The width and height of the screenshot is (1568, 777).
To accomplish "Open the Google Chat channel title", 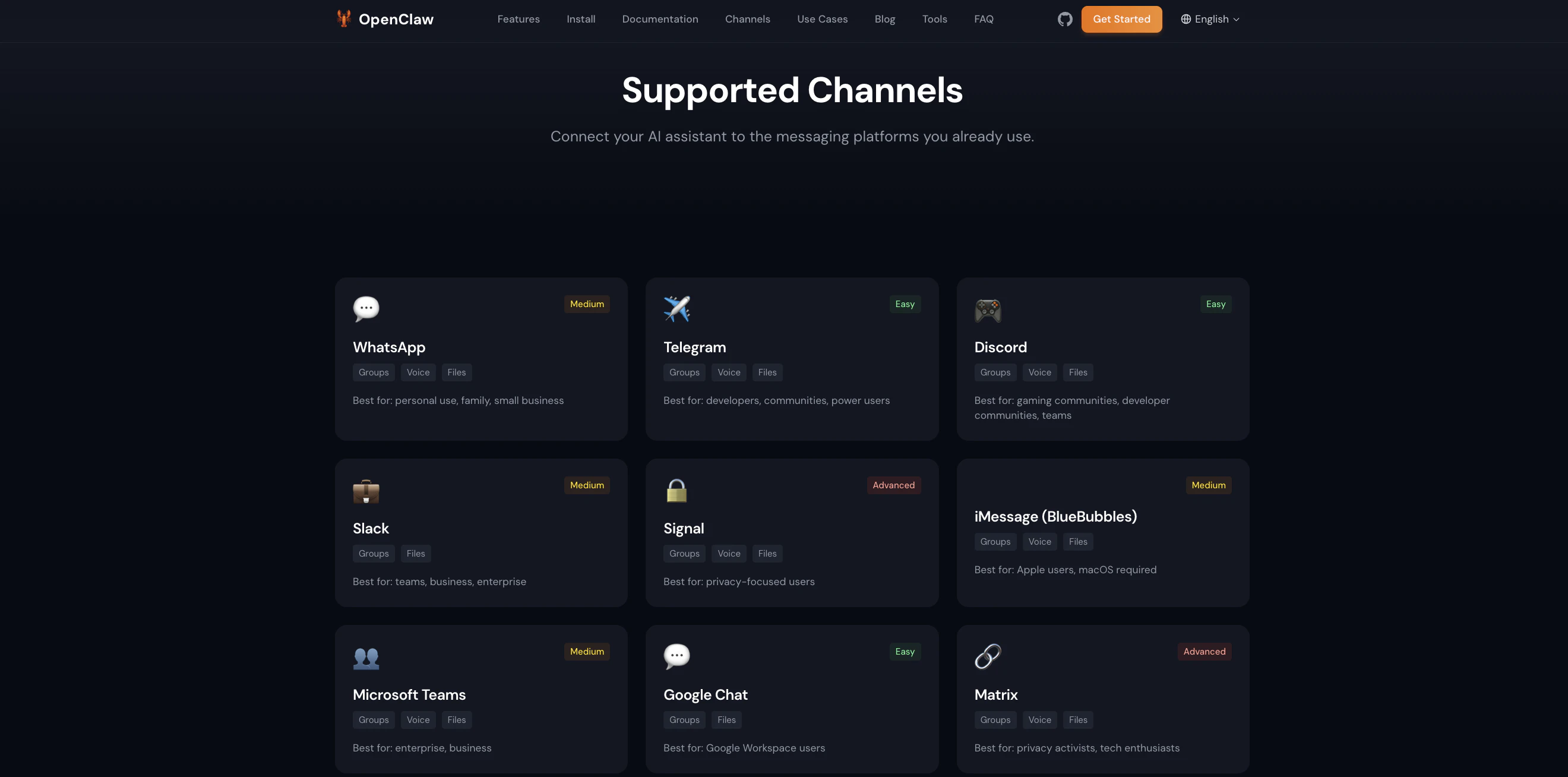I will [706, 695].
